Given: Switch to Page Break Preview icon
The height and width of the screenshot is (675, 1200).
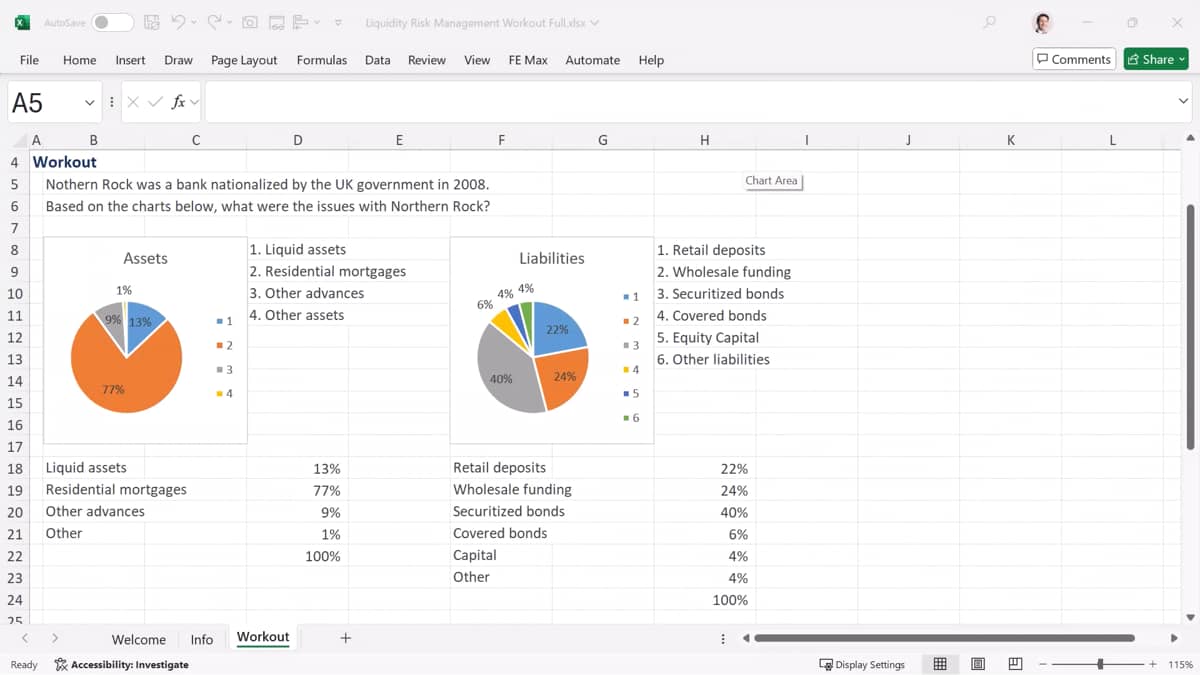Looking at the screenshot, I should [x=1015, y=664].
